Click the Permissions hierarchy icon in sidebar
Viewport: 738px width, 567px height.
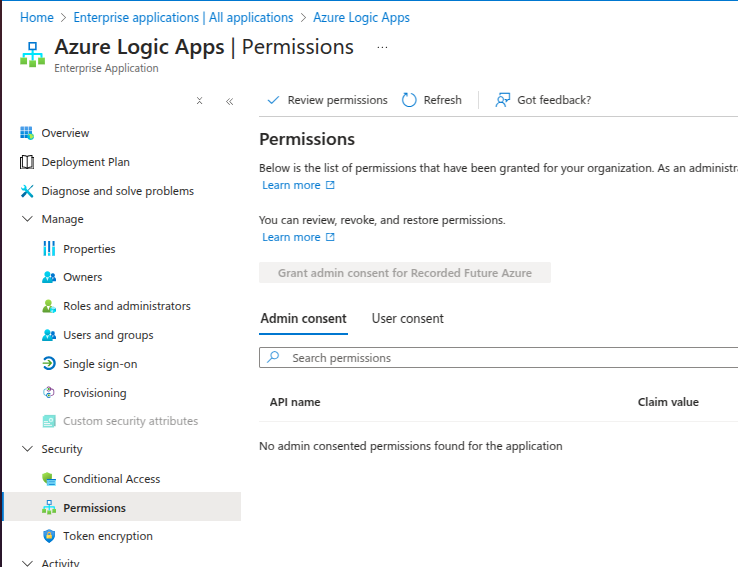click(x=49, y=507)
